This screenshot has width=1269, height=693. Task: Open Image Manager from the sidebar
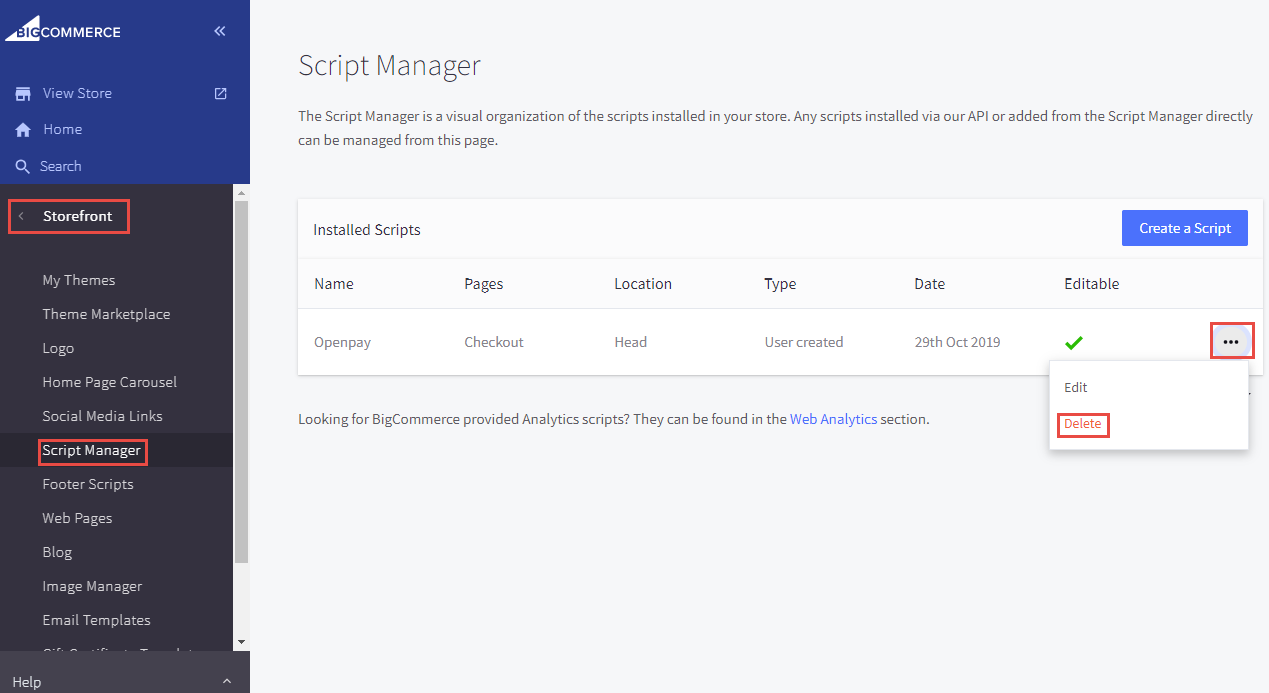tap(90, 585)
